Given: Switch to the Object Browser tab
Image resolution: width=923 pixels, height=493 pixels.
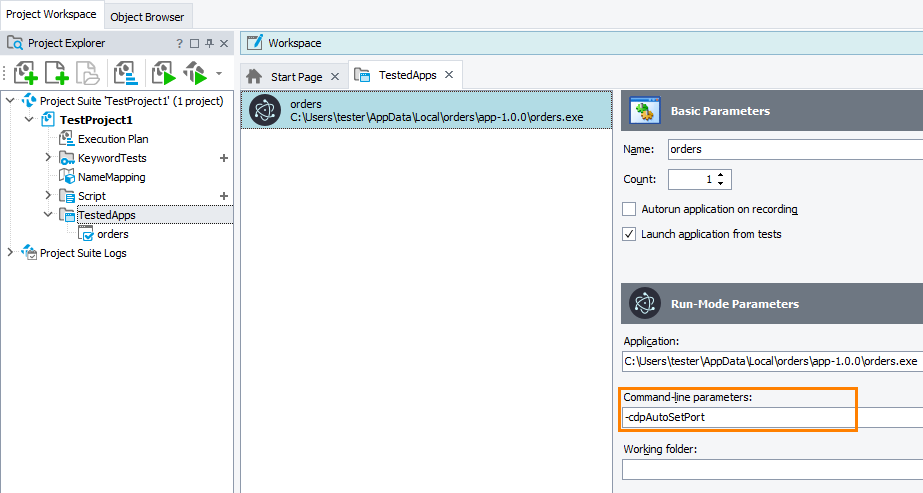Looking at the screenshot, I should [x=148, y=17].
